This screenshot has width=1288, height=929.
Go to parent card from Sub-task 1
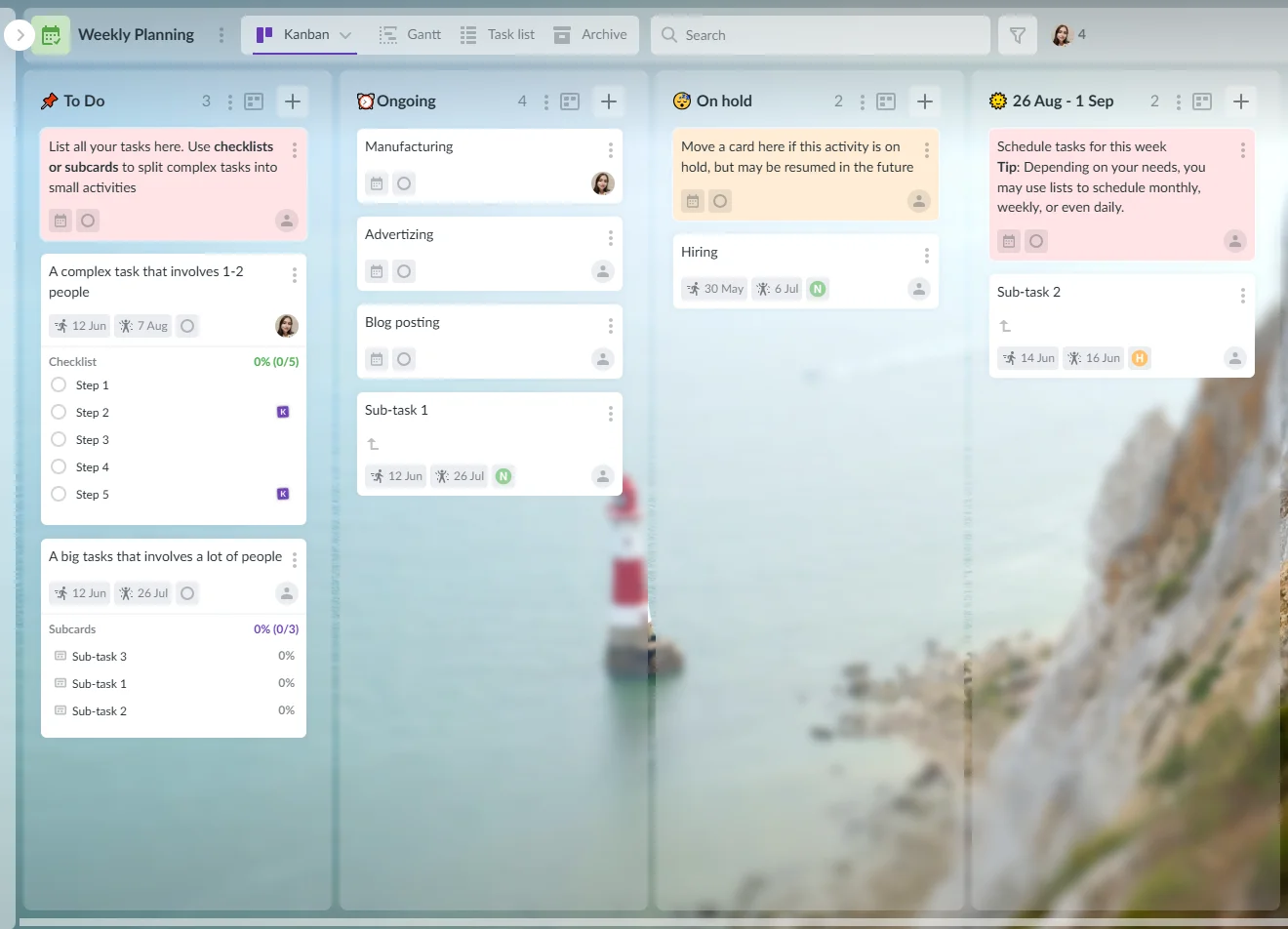point(373,444)
